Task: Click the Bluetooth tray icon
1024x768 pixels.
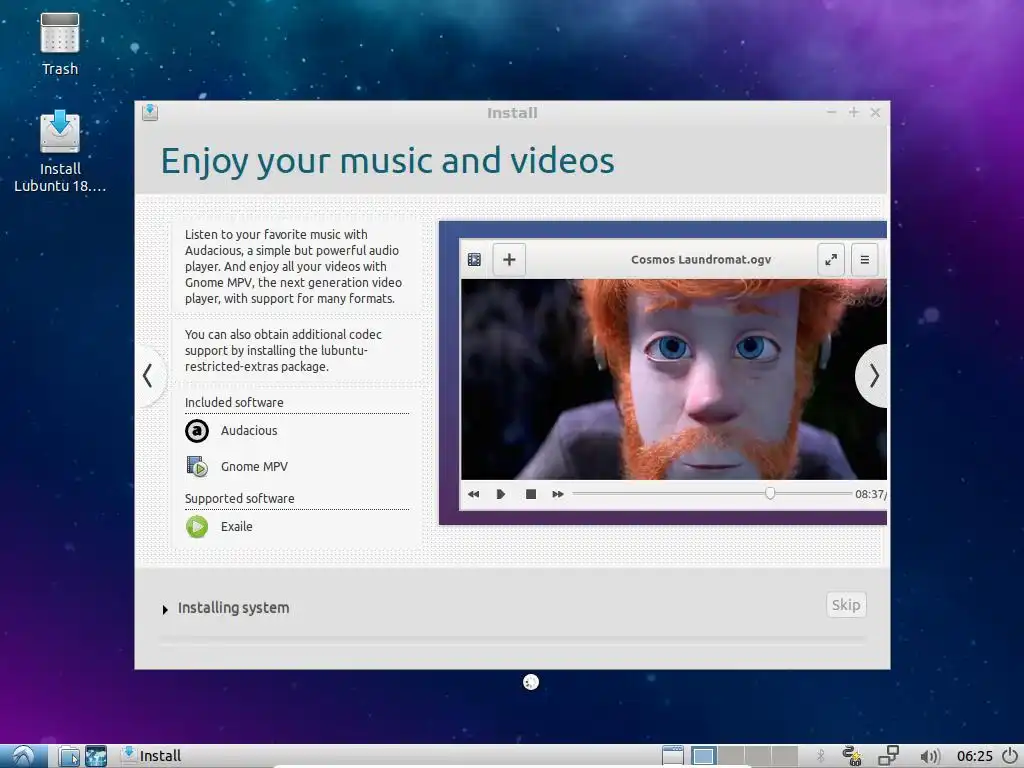Action: 821,756
